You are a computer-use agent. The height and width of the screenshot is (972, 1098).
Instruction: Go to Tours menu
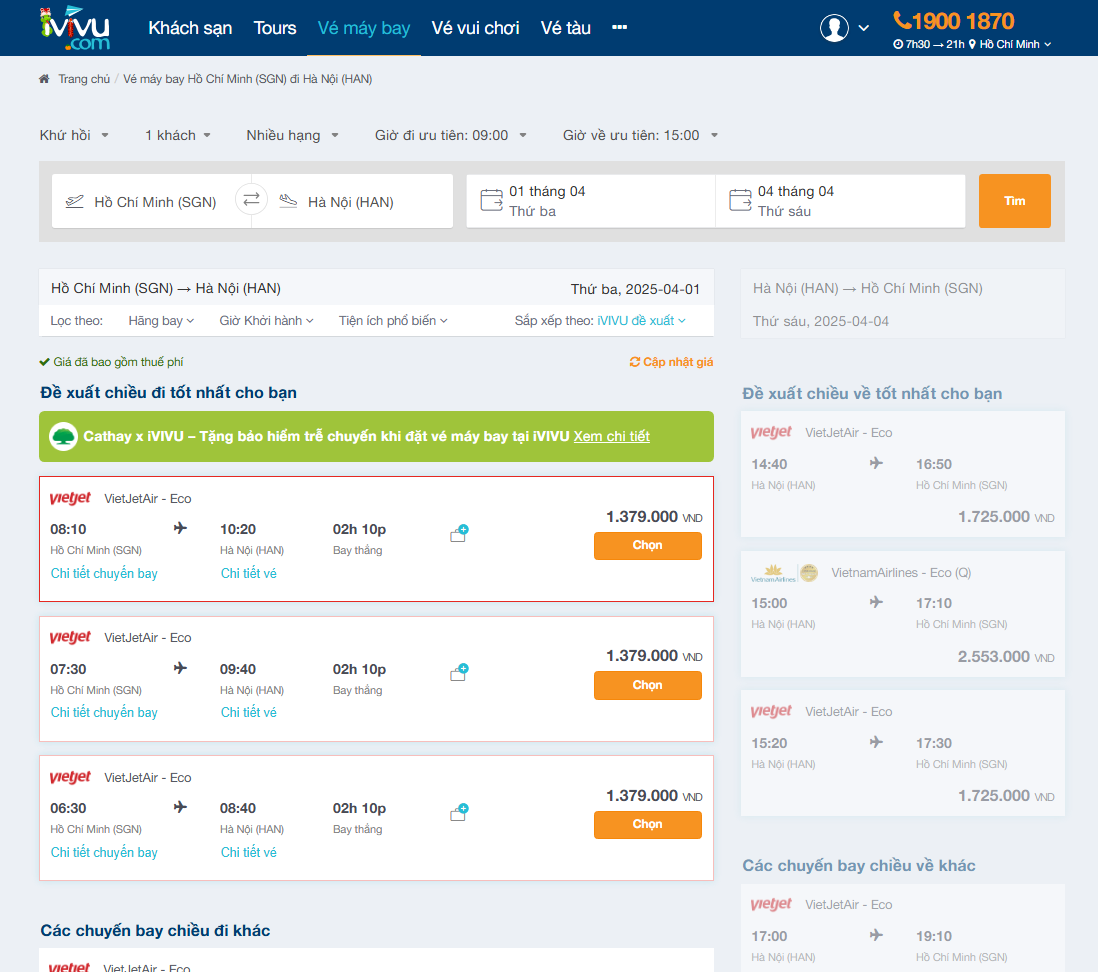[x=274, y=28]
